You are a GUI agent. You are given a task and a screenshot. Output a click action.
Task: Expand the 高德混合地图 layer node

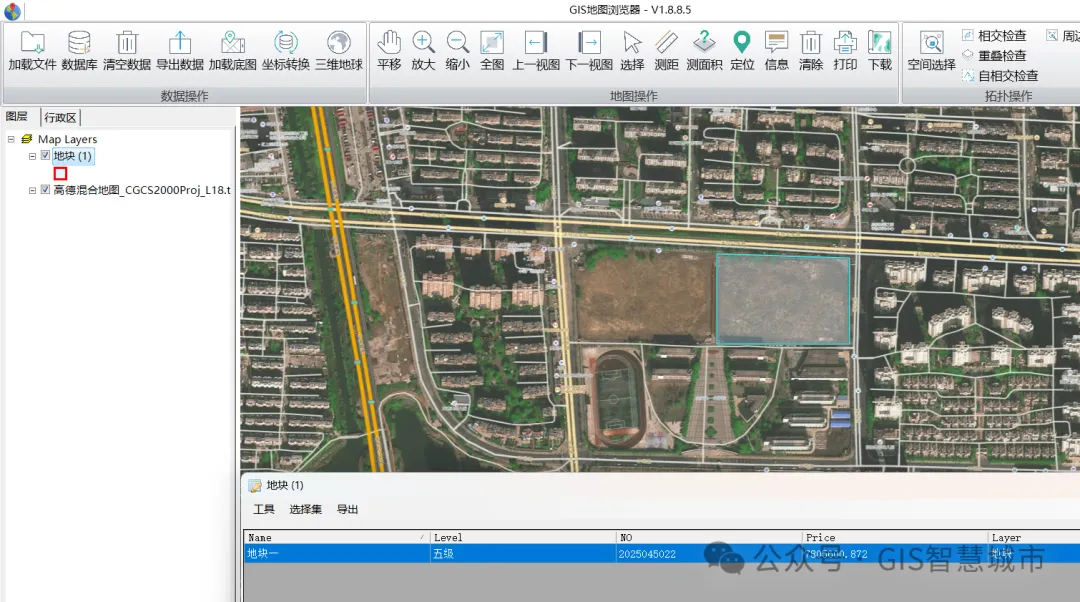(x=32, y=190)
